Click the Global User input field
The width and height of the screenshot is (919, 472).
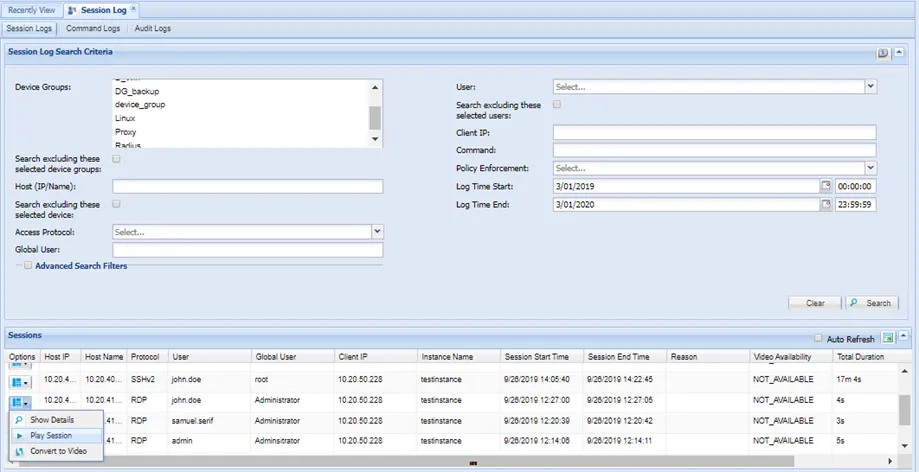click(247, 250)
